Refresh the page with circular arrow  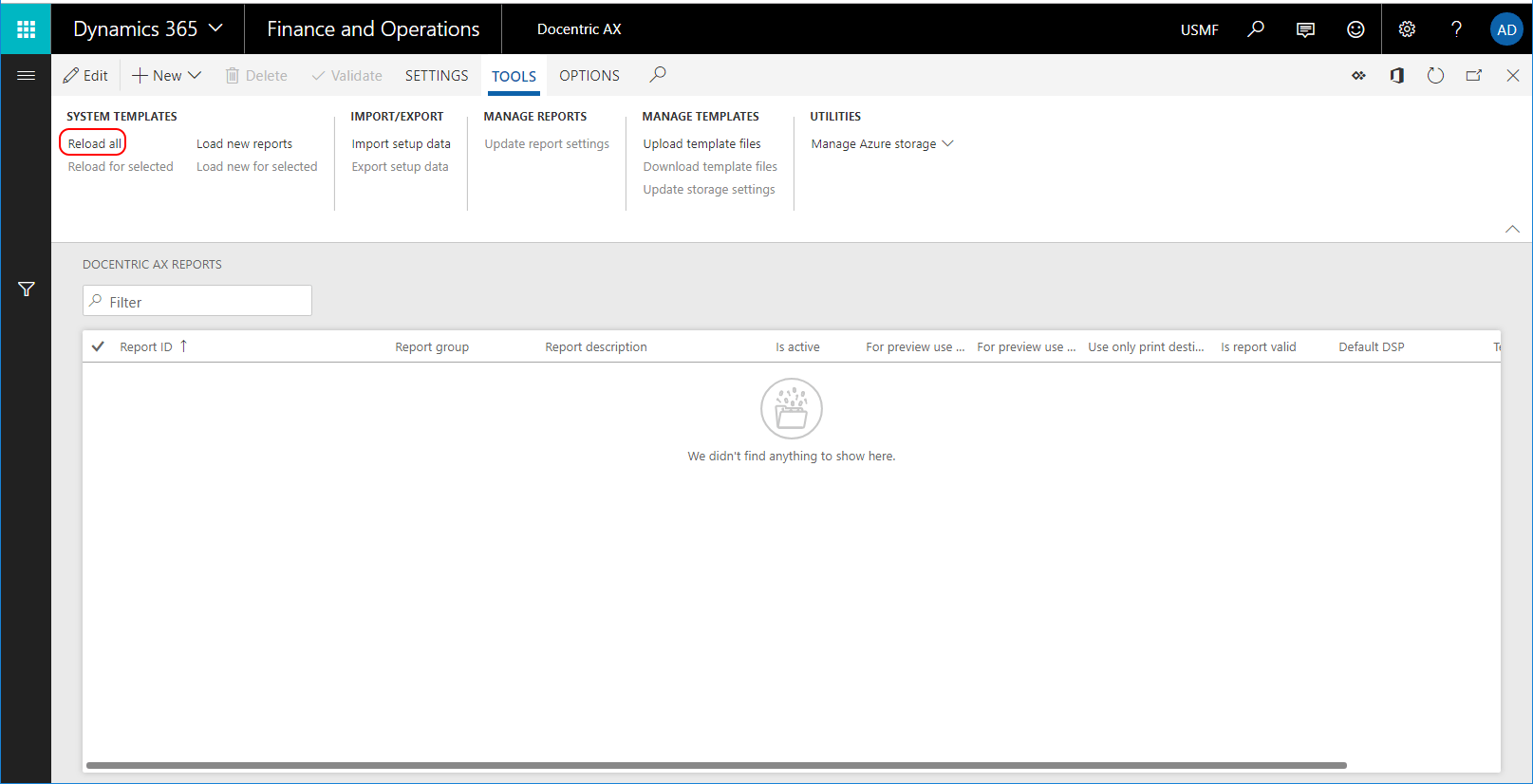pyautogui.click(x=1435, y=76)
